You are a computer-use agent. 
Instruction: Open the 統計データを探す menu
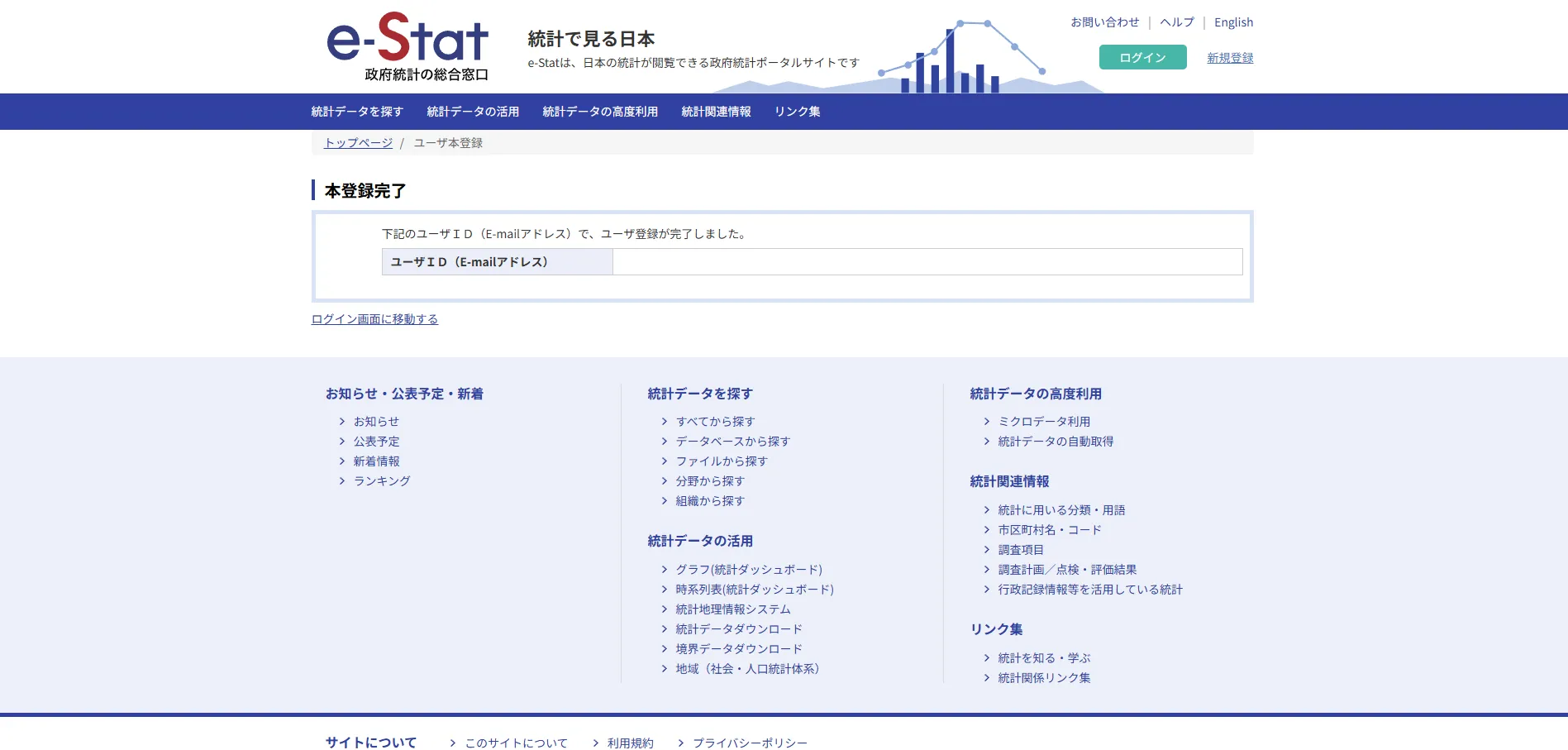pyautogui.click(x=357, y=112)
